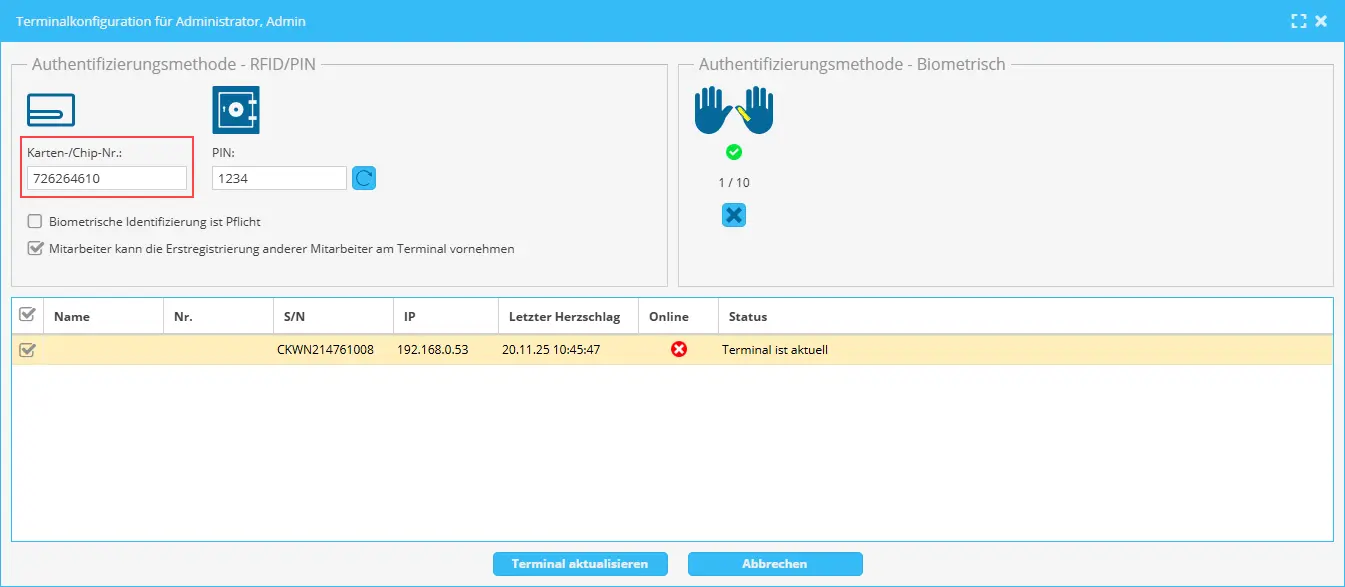Deselect the CKWN214761008 terminal row checkbox

pyautogui.click(x=28, y=350)
